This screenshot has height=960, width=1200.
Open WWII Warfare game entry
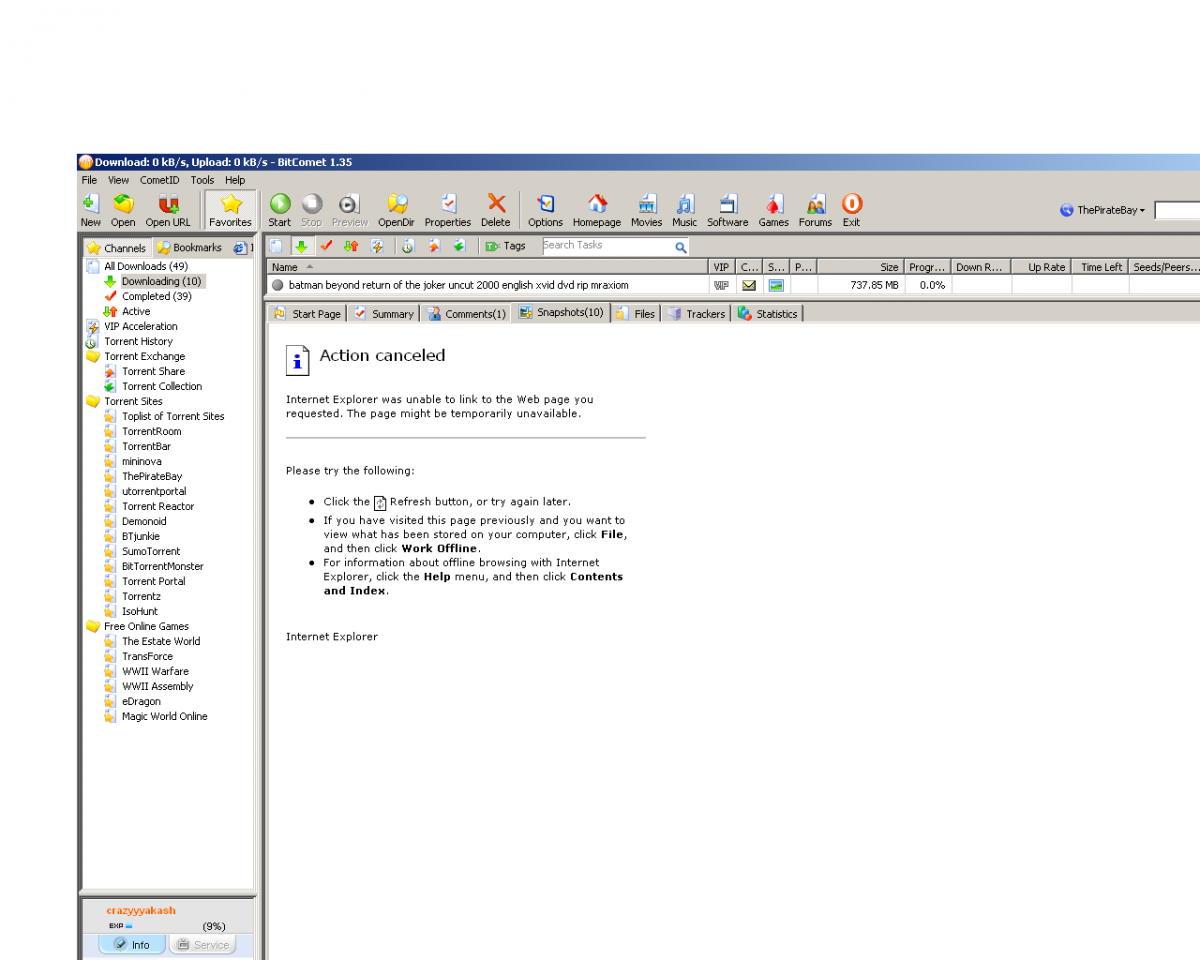click(x=155, y=671)
